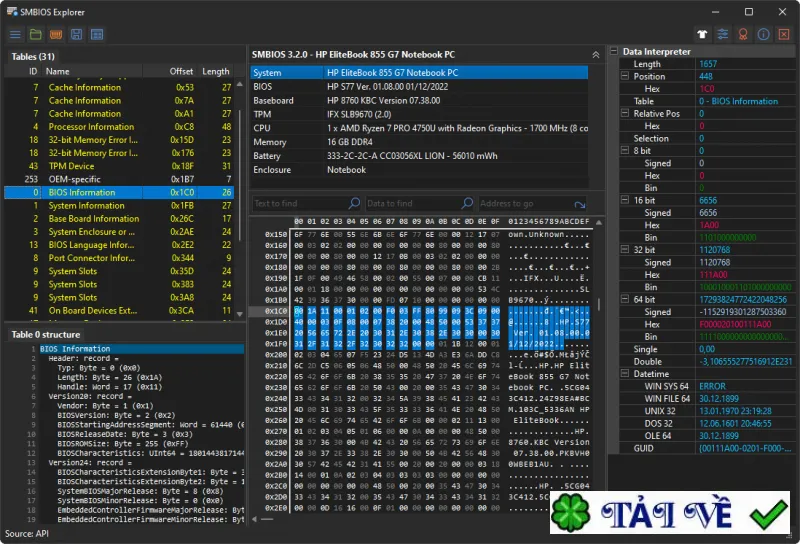
Task: Click the Text to find field
Action: pyautogui.click(x=300, y=204)
